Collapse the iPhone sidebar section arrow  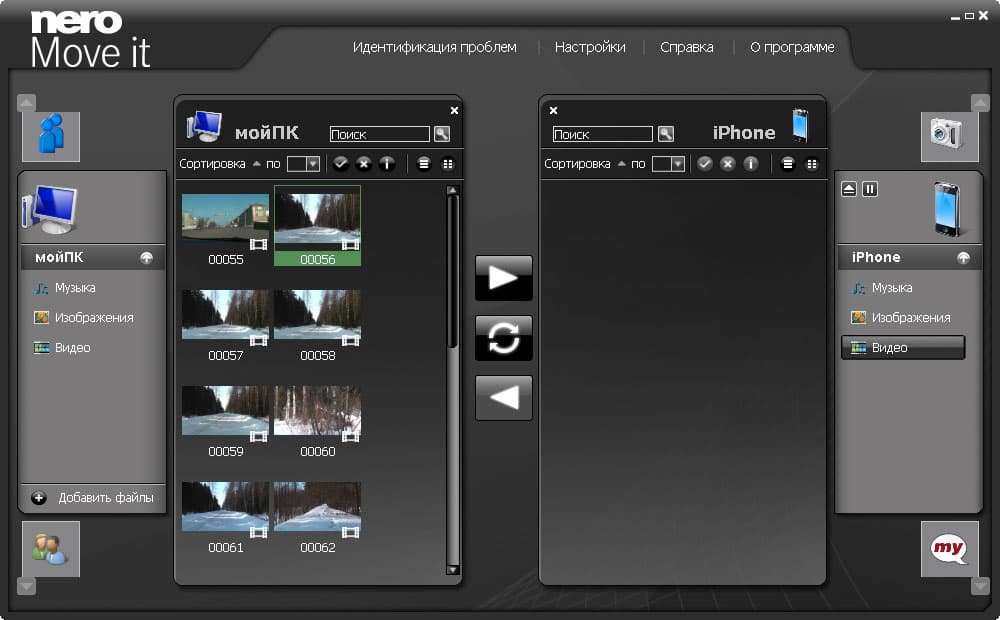(x=964, y=258)
